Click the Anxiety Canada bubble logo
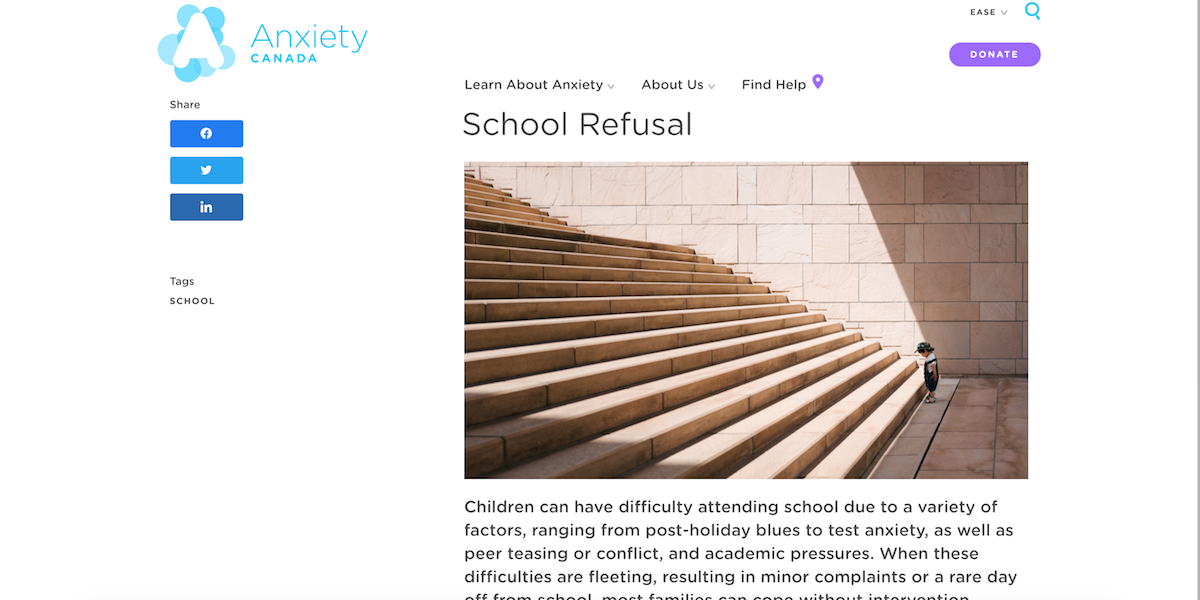 pos(196,43)
